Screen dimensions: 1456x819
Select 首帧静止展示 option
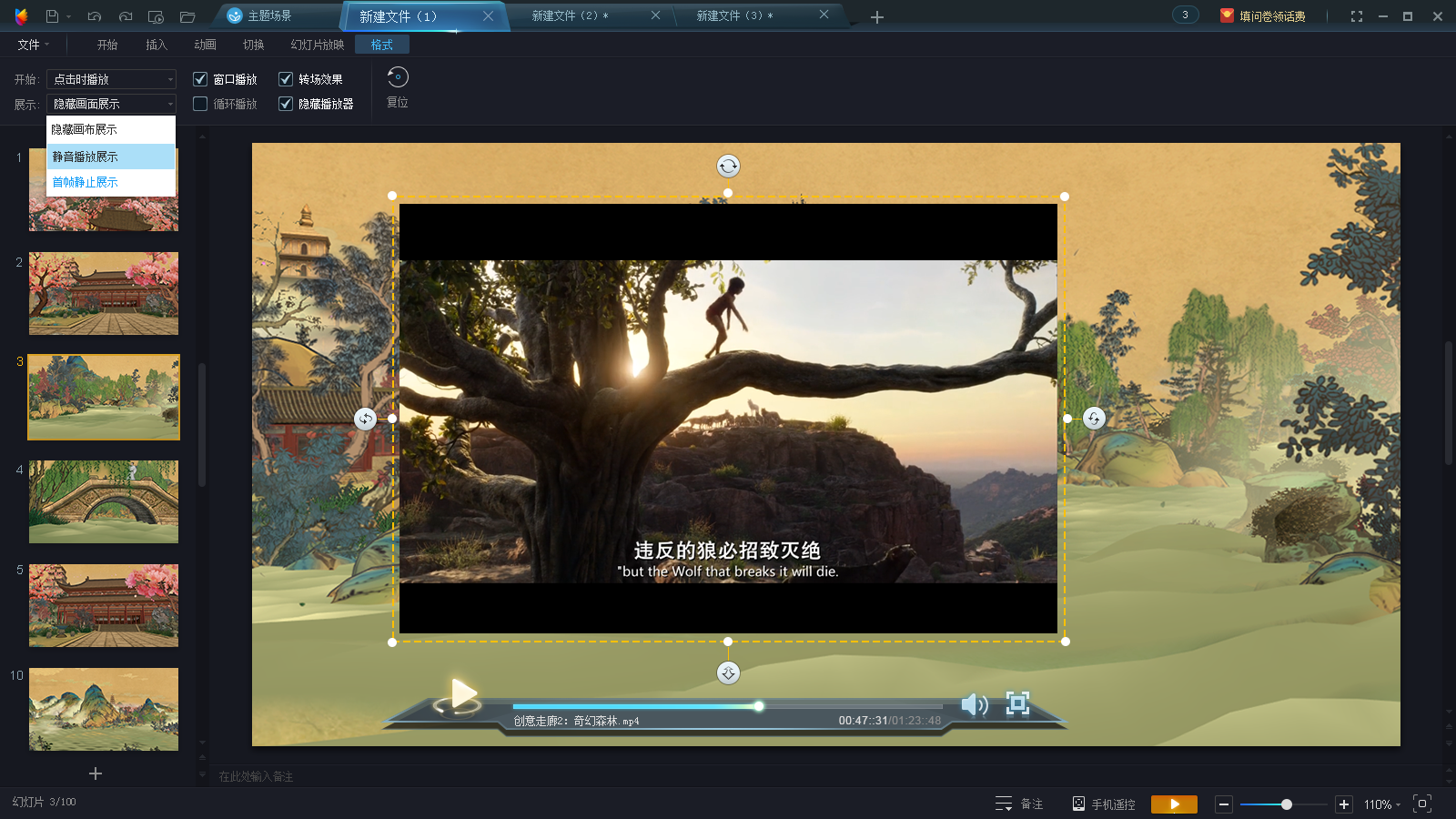tap(111, 182)
